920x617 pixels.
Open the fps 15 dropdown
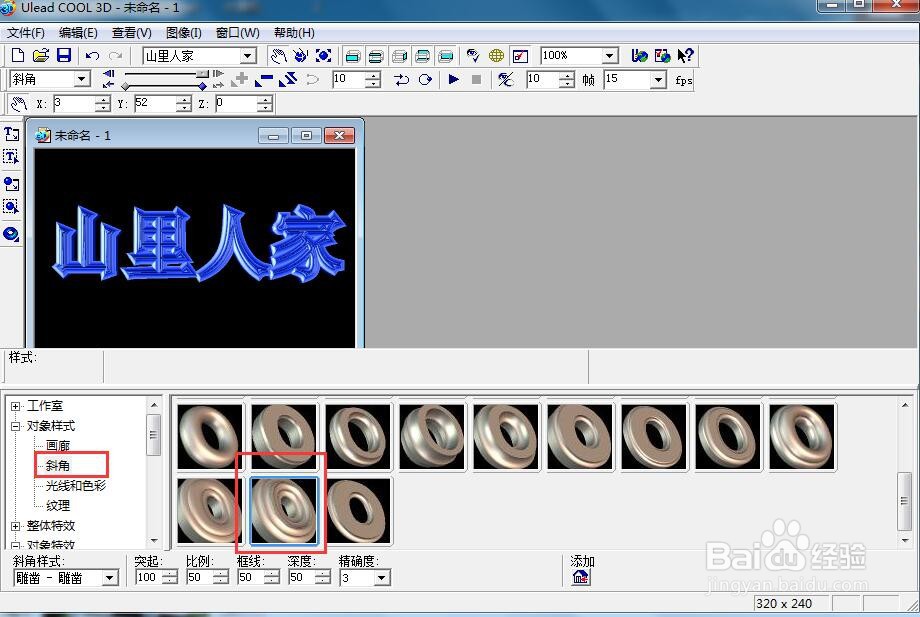click(658, 79)
